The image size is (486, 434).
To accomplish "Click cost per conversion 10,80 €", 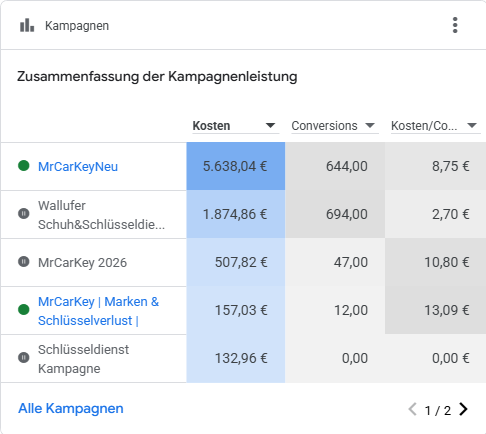I will (x=447, y=262).
